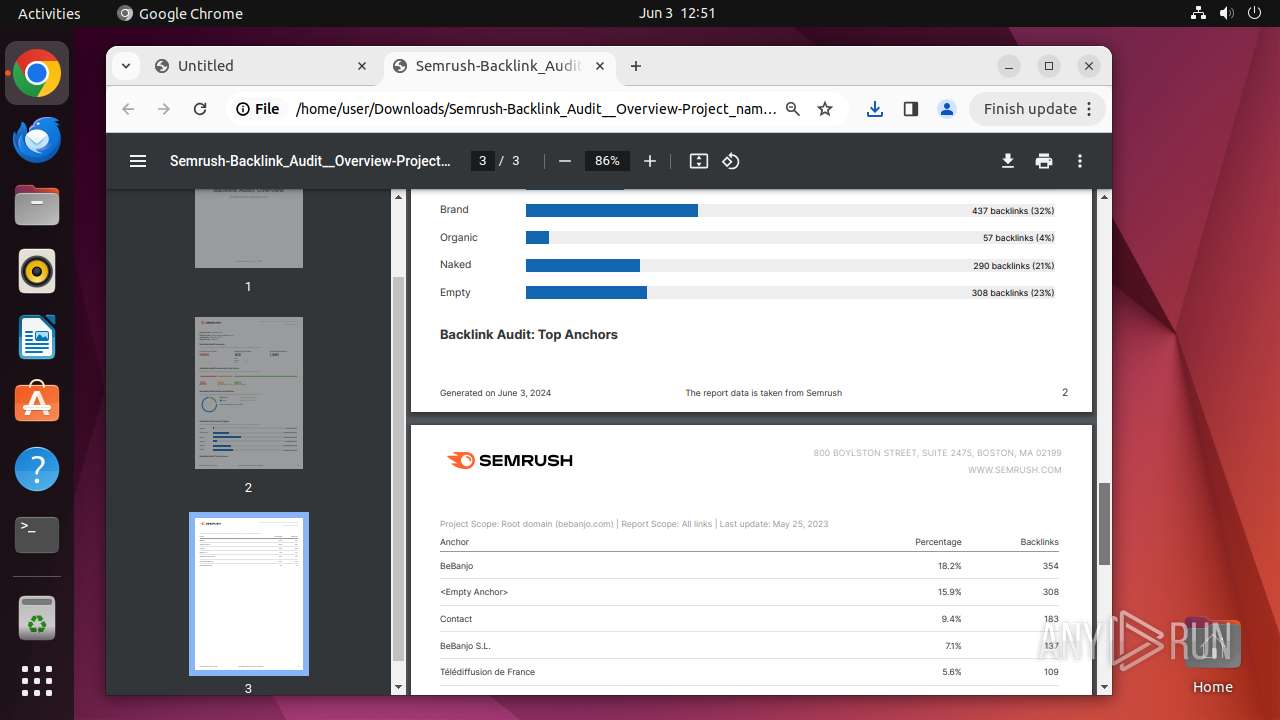The height and width of the screenshot is (720, 1280).
Task: Click the address bar URL field
Action: click(x=535, y=109)
